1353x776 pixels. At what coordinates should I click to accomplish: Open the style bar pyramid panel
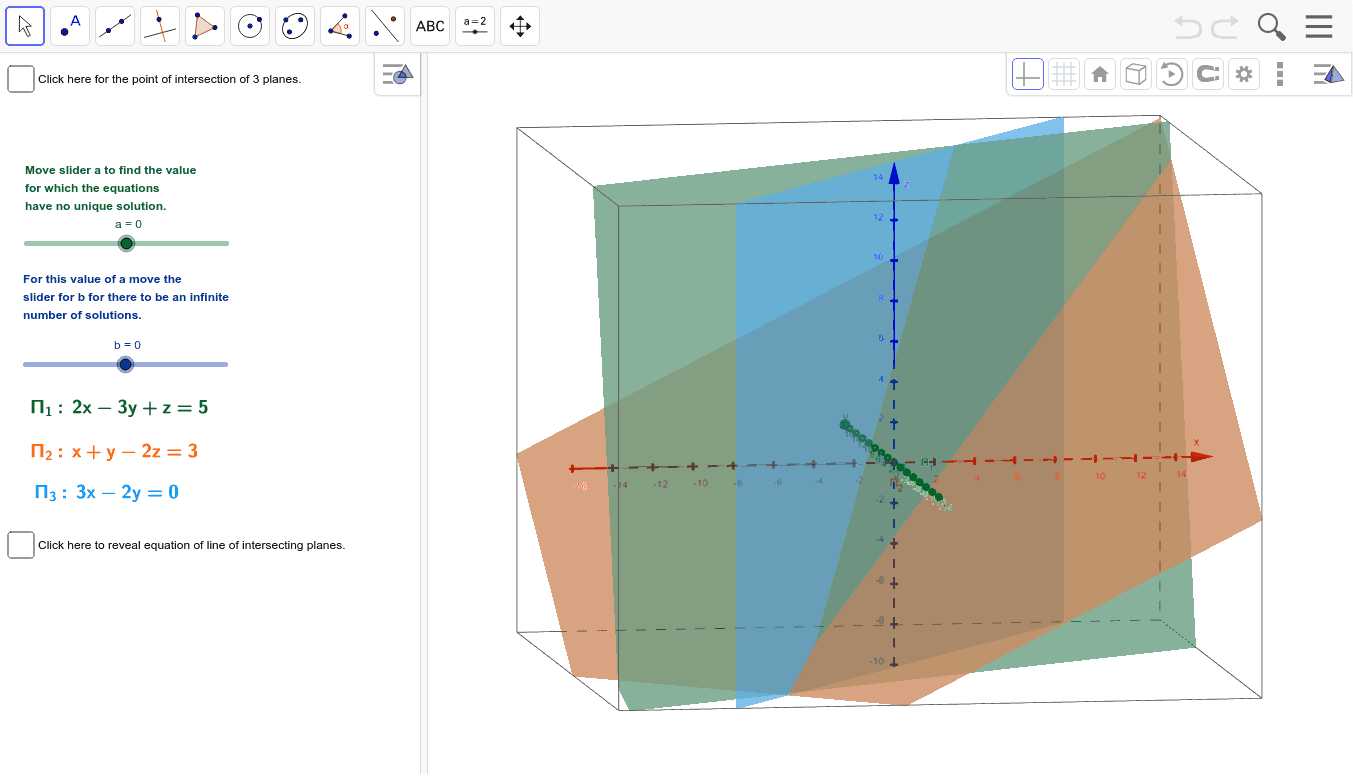point(1330,73)
